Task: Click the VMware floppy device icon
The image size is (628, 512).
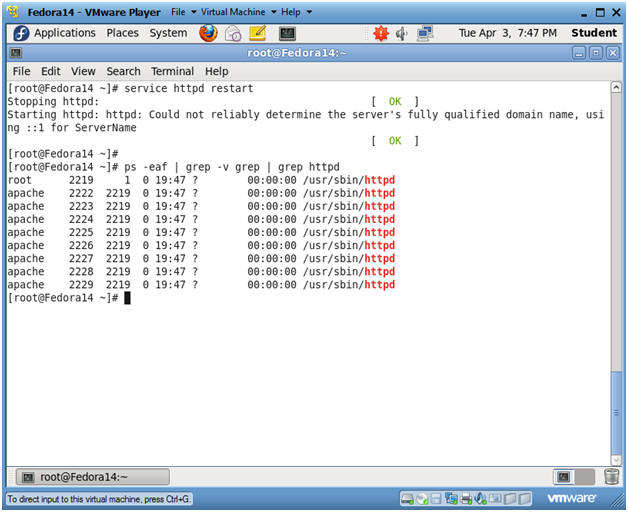Action: pos(436,499)
